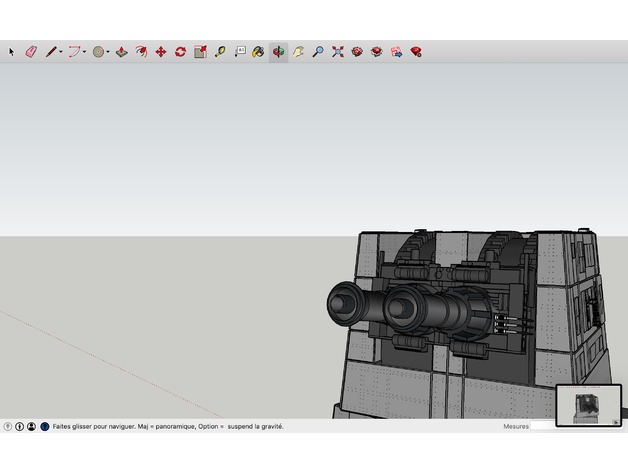Screen dimensions: 628x472
Task: Click the Send to LayOut icon
Action: tap(397, 52)
